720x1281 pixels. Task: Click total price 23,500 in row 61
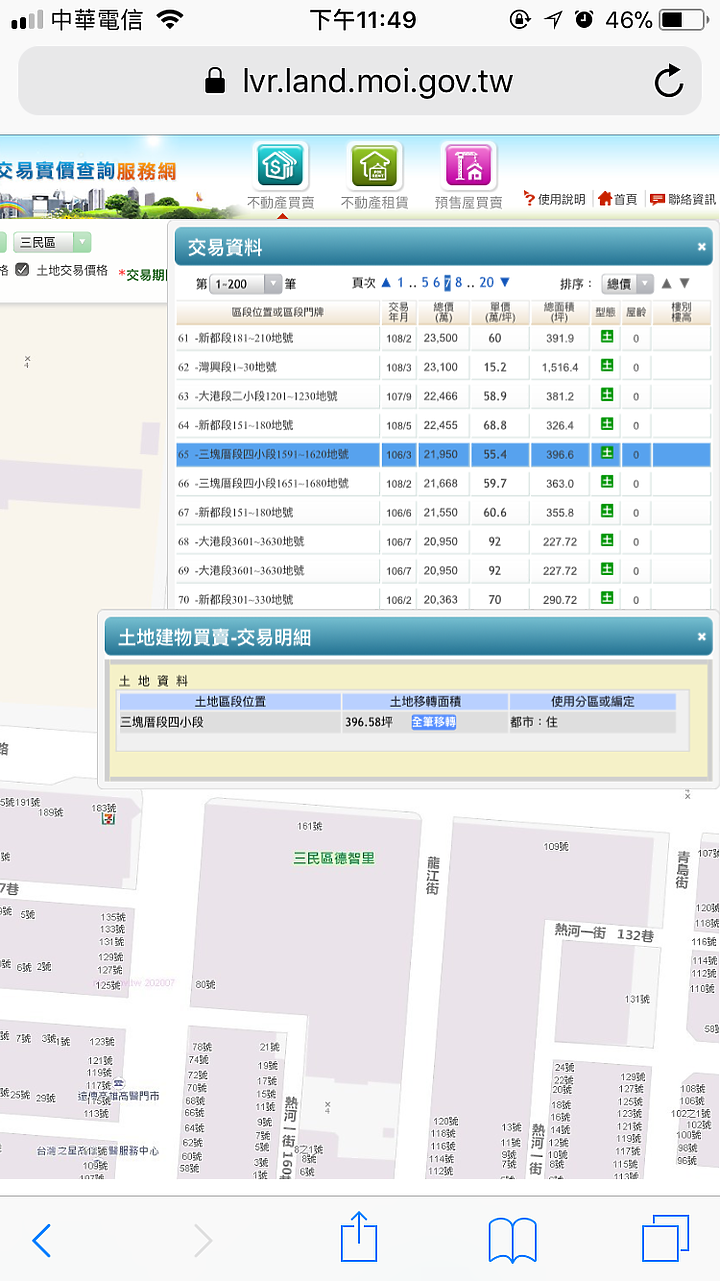[x=440, y=338]
